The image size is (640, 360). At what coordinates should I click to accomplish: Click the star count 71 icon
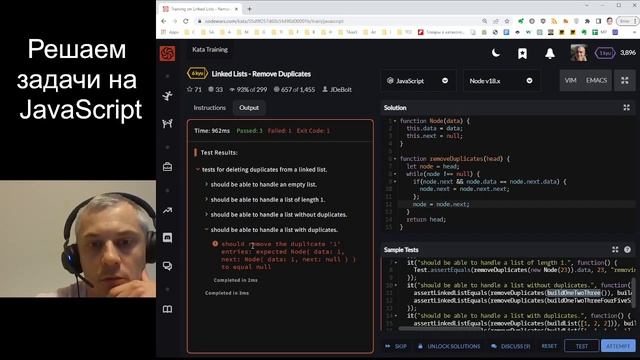[x=189, y=89]
